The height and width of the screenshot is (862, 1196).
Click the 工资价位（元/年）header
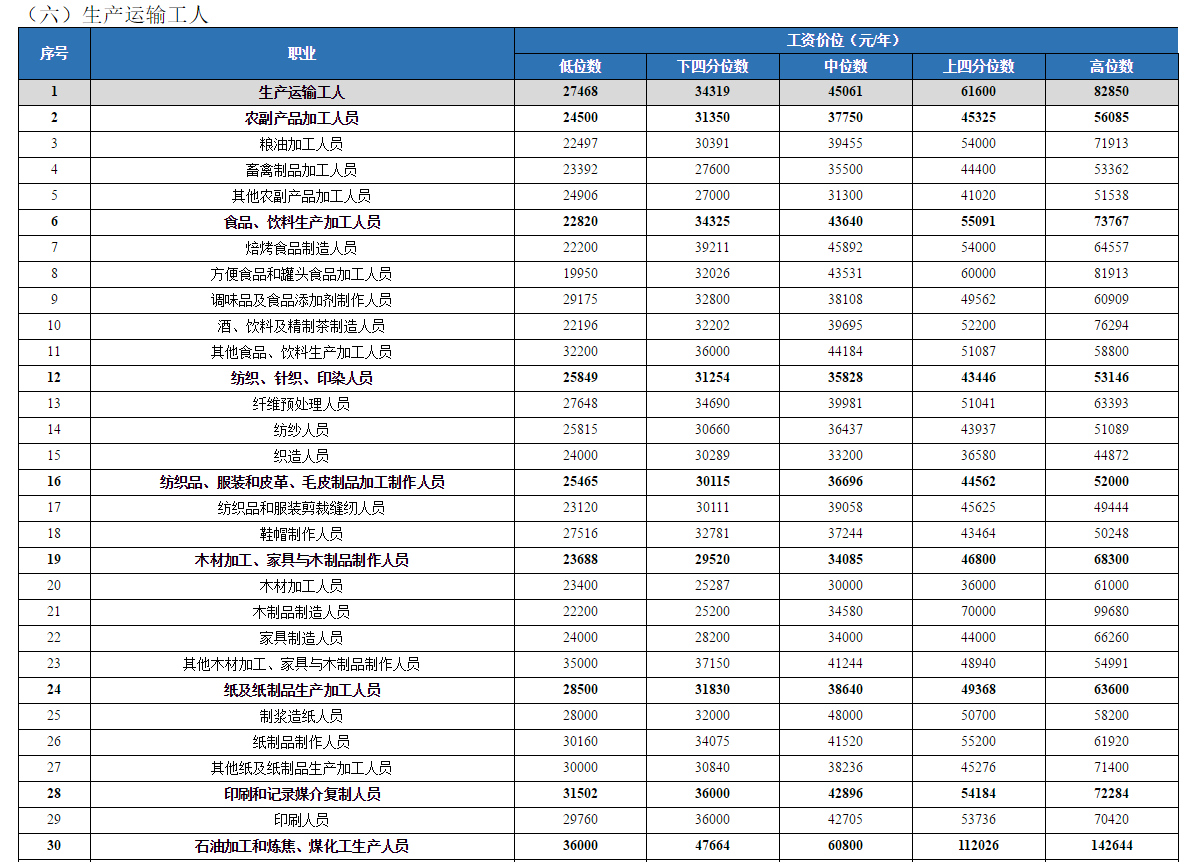[x=846, y=40]
